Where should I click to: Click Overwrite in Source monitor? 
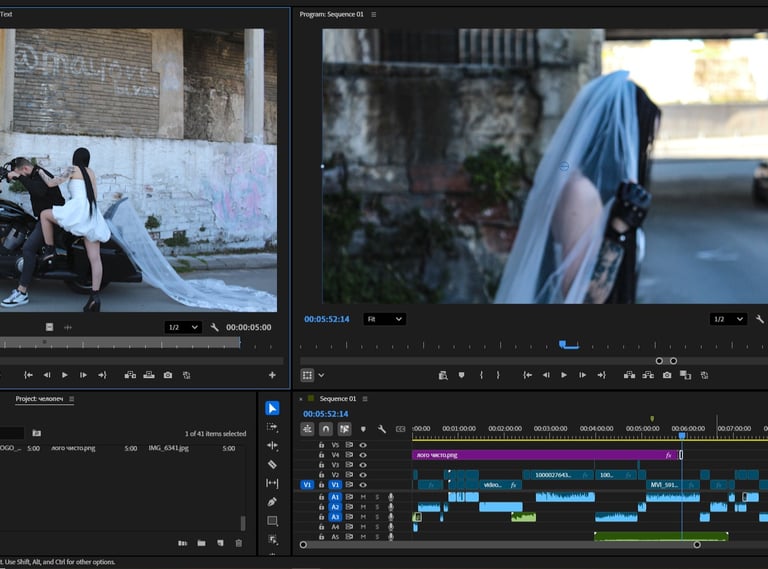click(149, 375)
